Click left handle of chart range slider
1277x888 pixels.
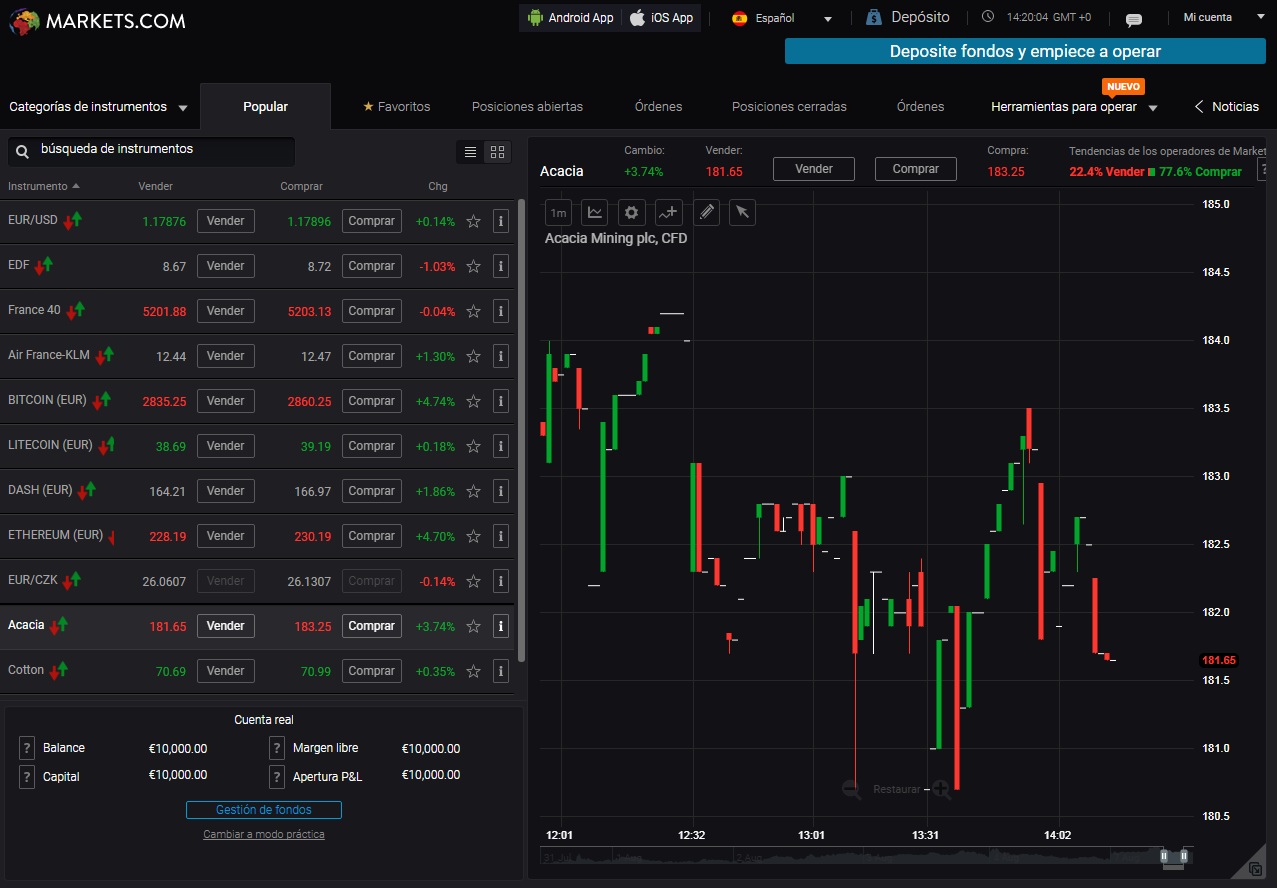tap(1164, 856)
